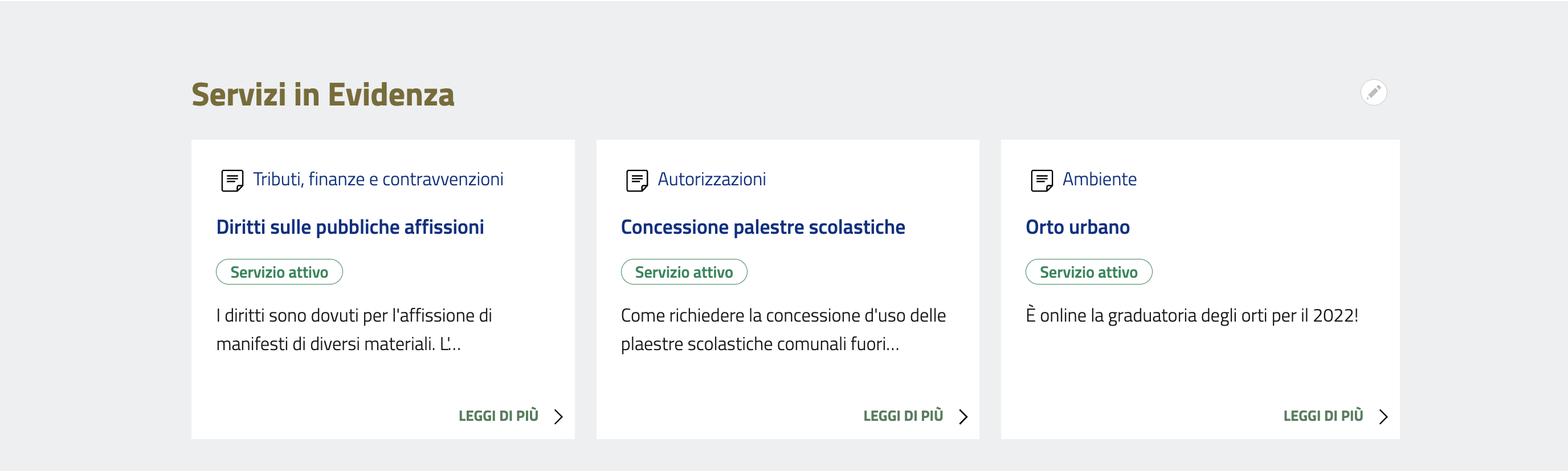Click the Servizi in Evidenza heading
The image size is (1568, 471).
point(322,95)
